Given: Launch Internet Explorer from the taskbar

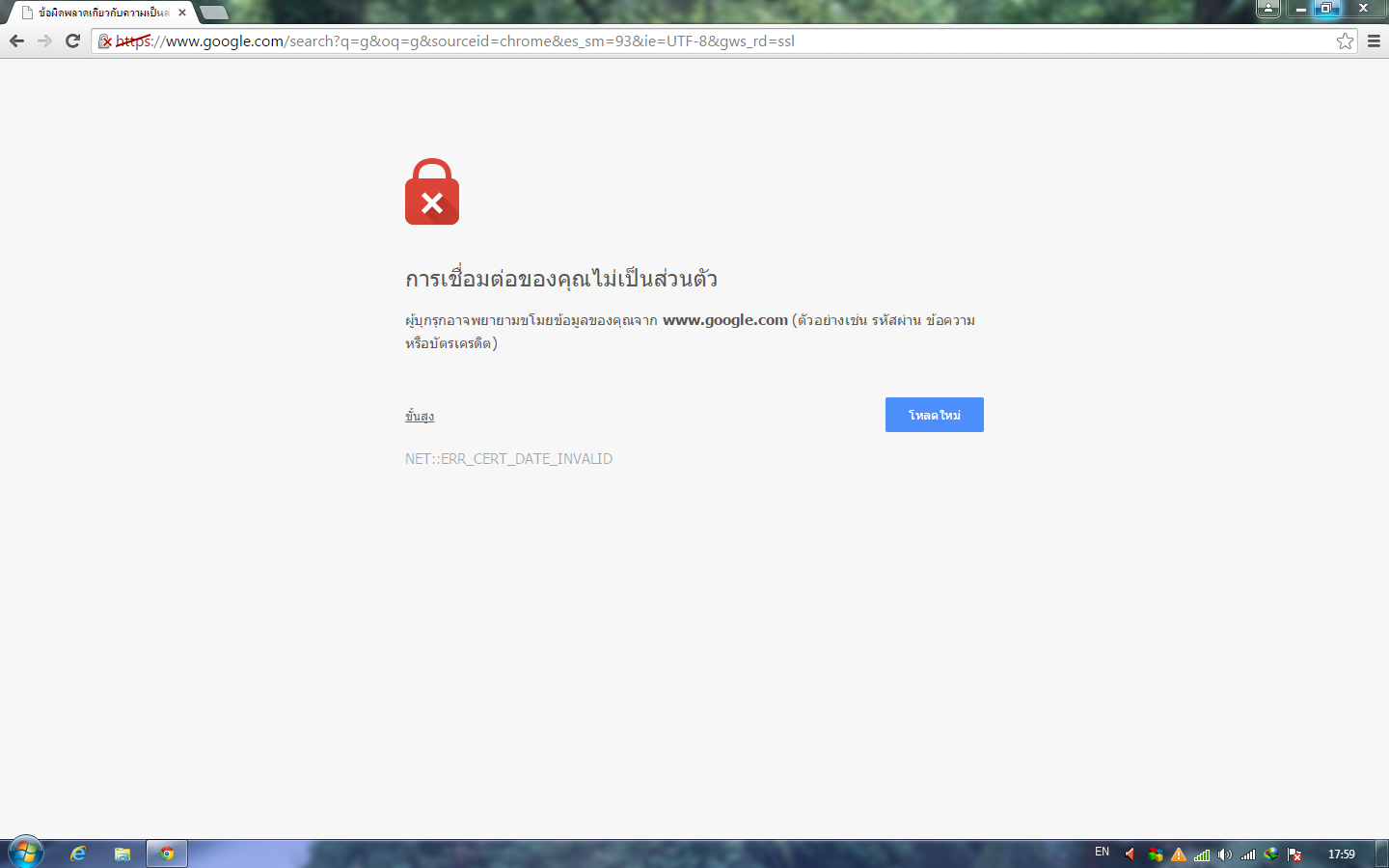Looking at the screenshot, I should point(78,854).
